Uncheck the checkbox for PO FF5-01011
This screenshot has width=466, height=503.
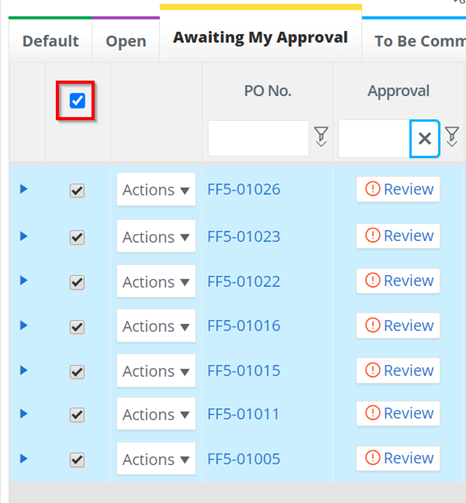tap(77, 415)
